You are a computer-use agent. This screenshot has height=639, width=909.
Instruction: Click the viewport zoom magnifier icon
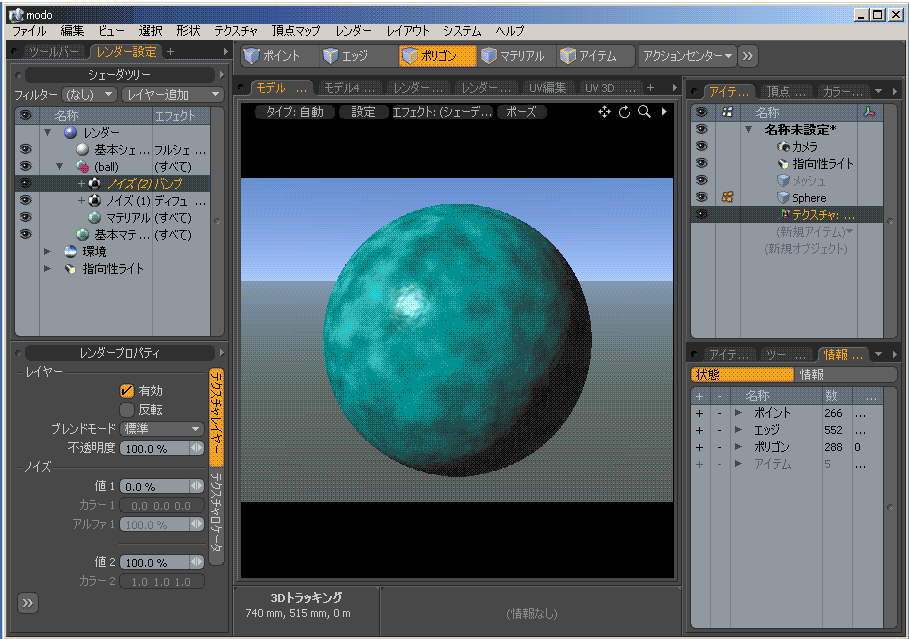(x=645, y=112)
